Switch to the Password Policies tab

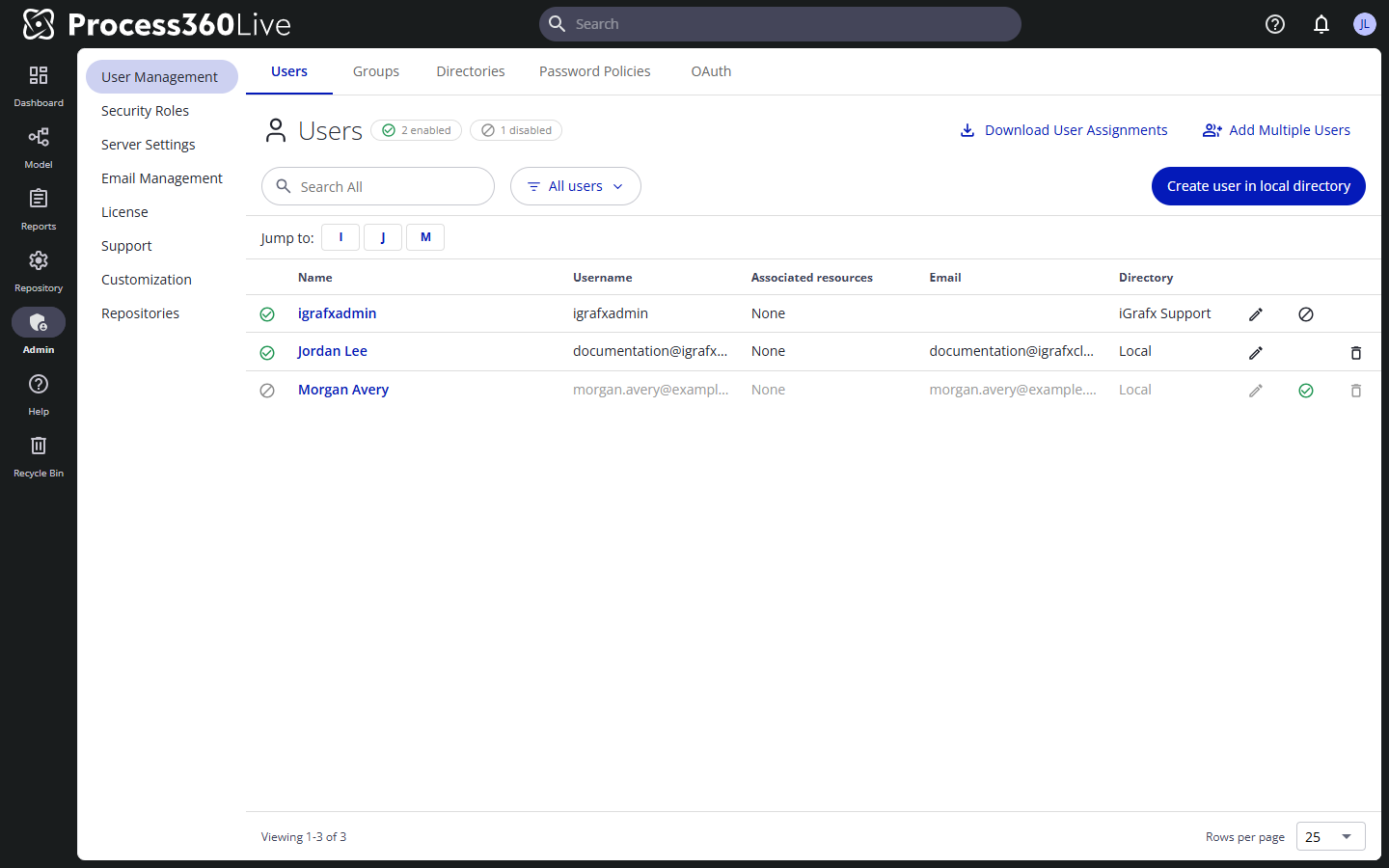pyautogui.click(x=595, y=71)
